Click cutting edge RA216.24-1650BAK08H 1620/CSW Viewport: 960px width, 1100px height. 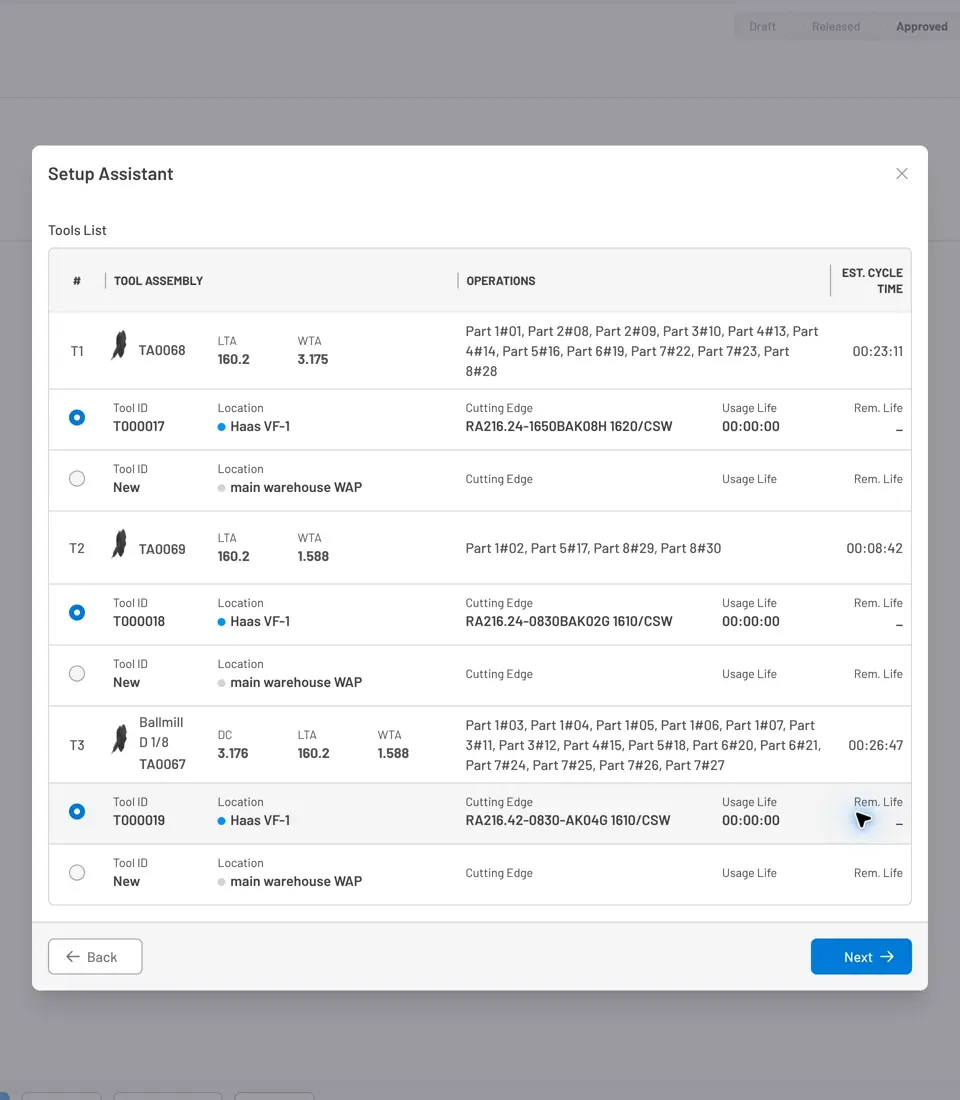[569, 426]
